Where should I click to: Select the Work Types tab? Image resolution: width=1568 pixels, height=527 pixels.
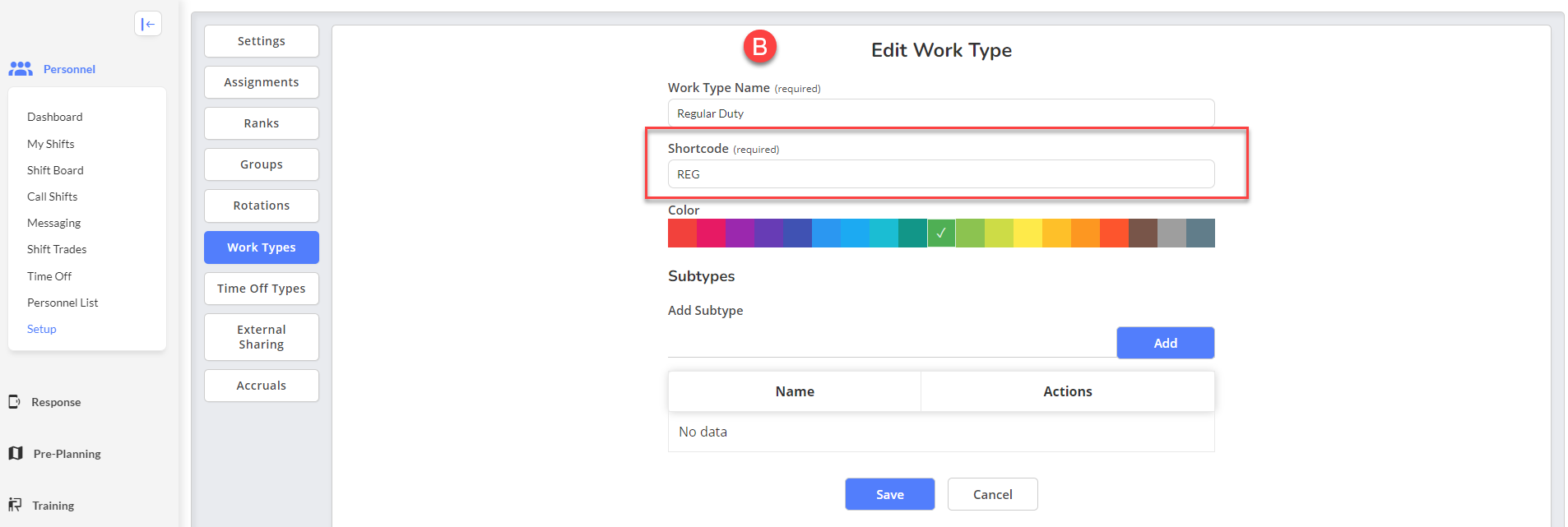262,247
